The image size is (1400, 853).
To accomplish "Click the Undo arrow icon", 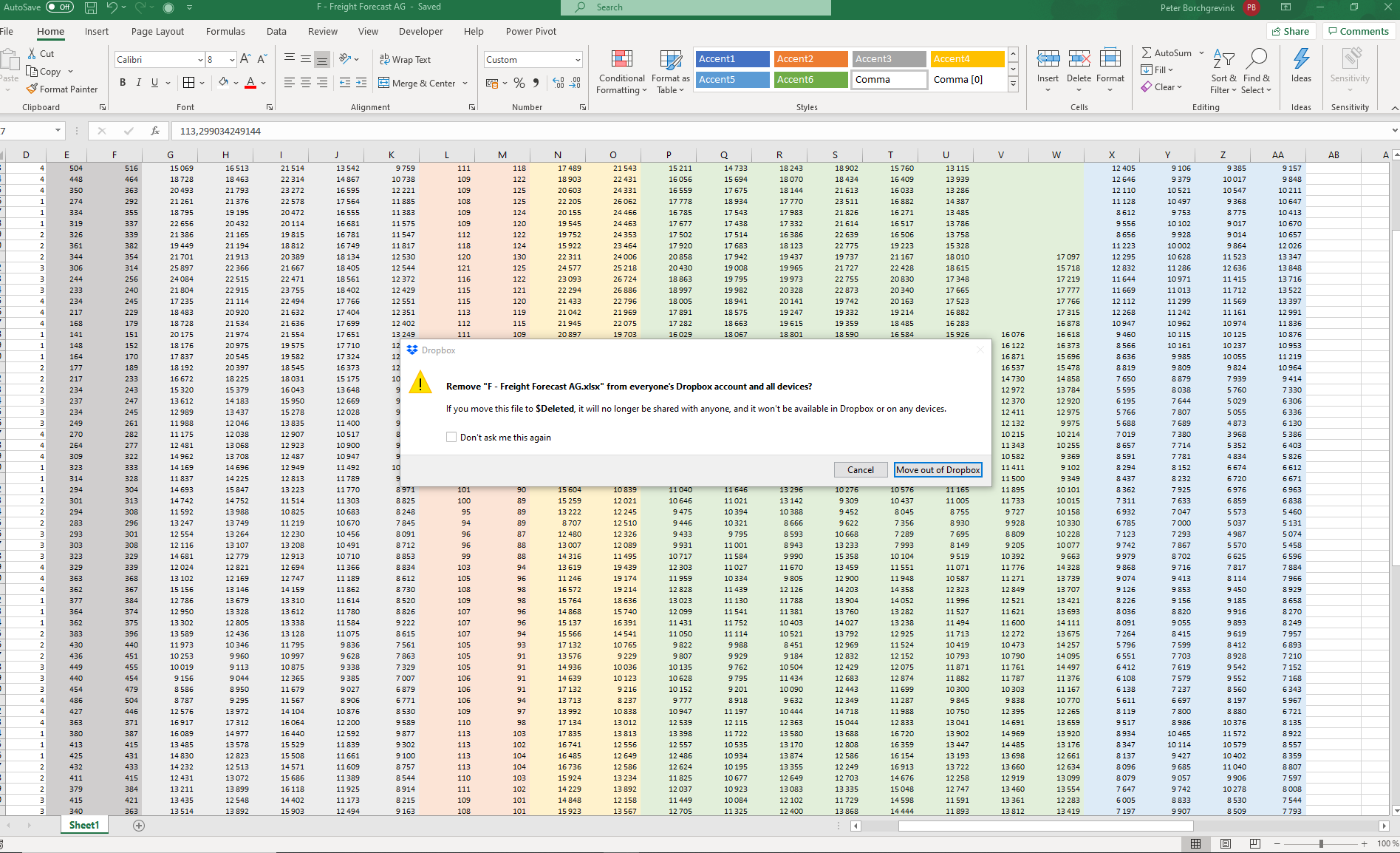I will 112,8.
